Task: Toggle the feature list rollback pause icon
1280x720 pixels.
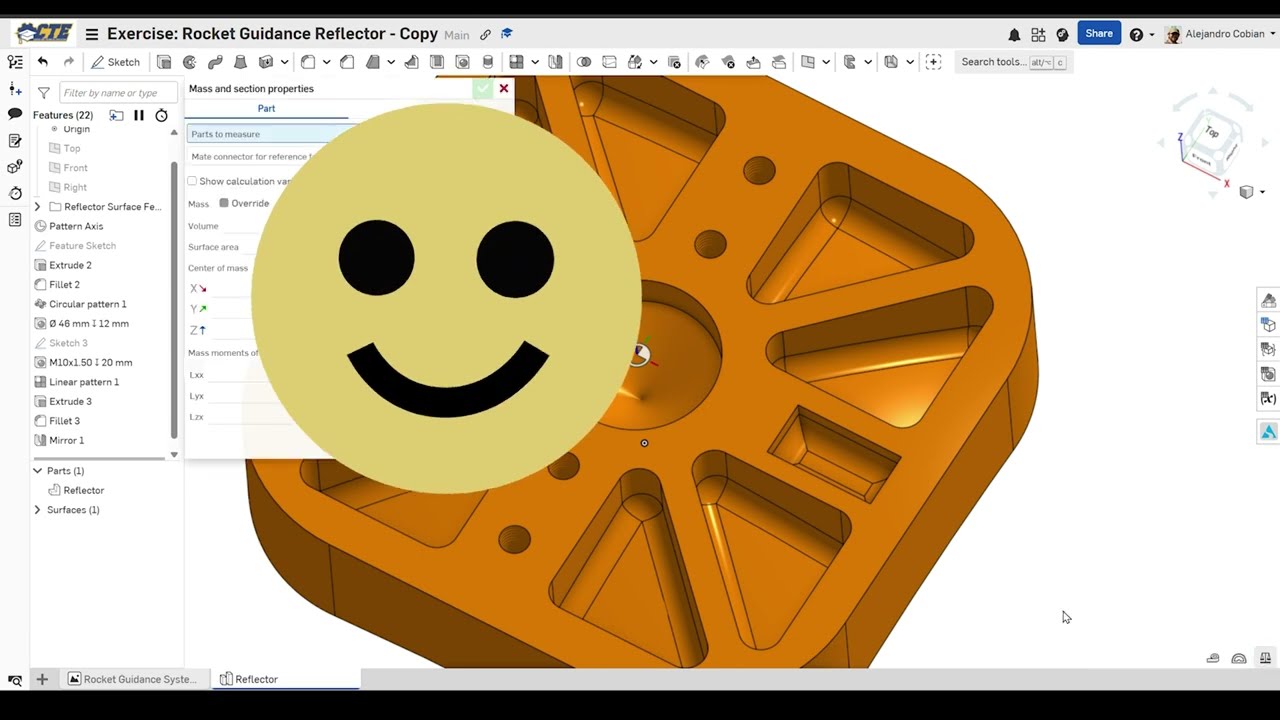Action: pyautogui.click(x=139, y=115)
